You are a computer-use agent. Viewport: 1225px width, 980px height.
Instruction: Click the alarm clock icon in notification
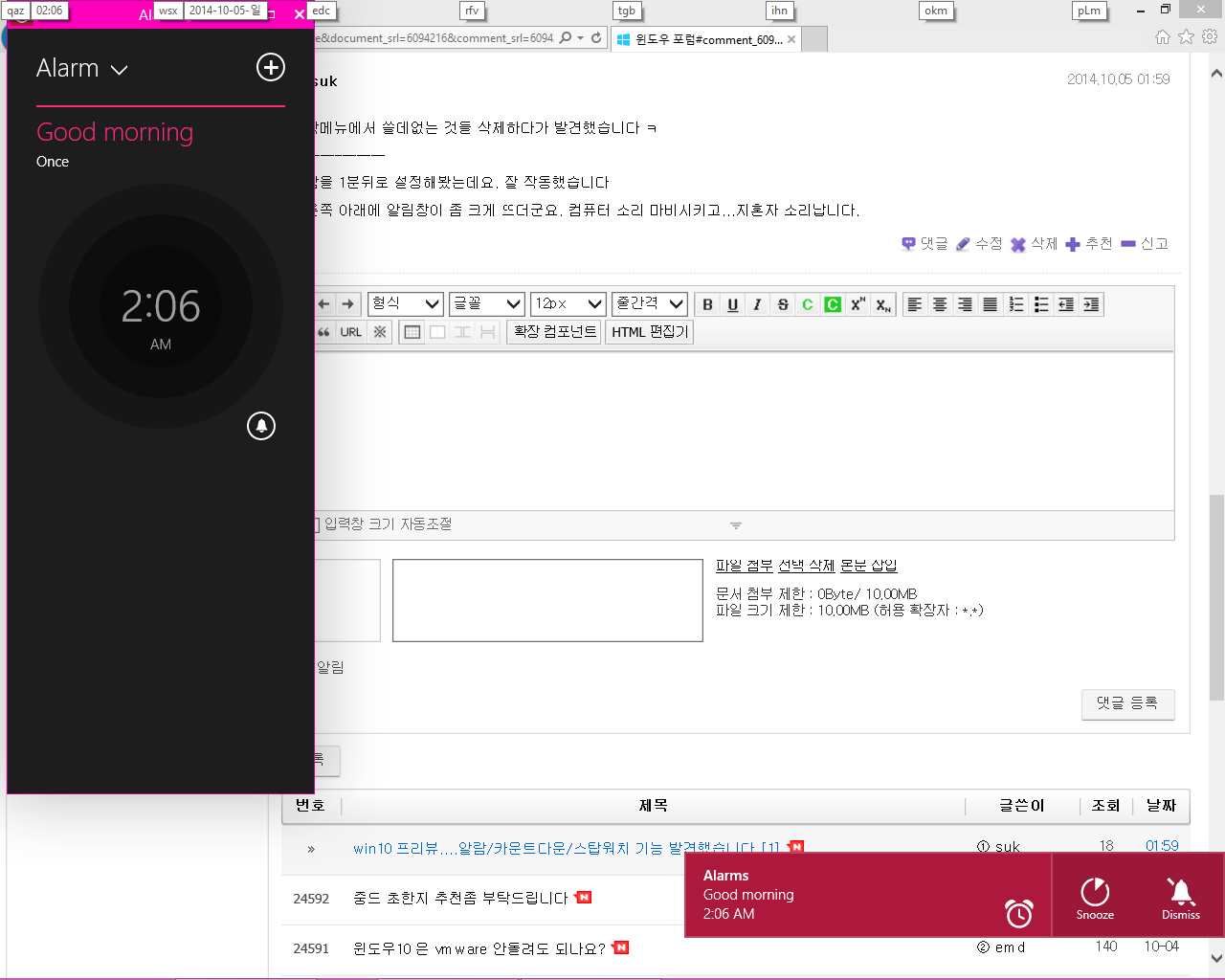tap(1019, 913)
